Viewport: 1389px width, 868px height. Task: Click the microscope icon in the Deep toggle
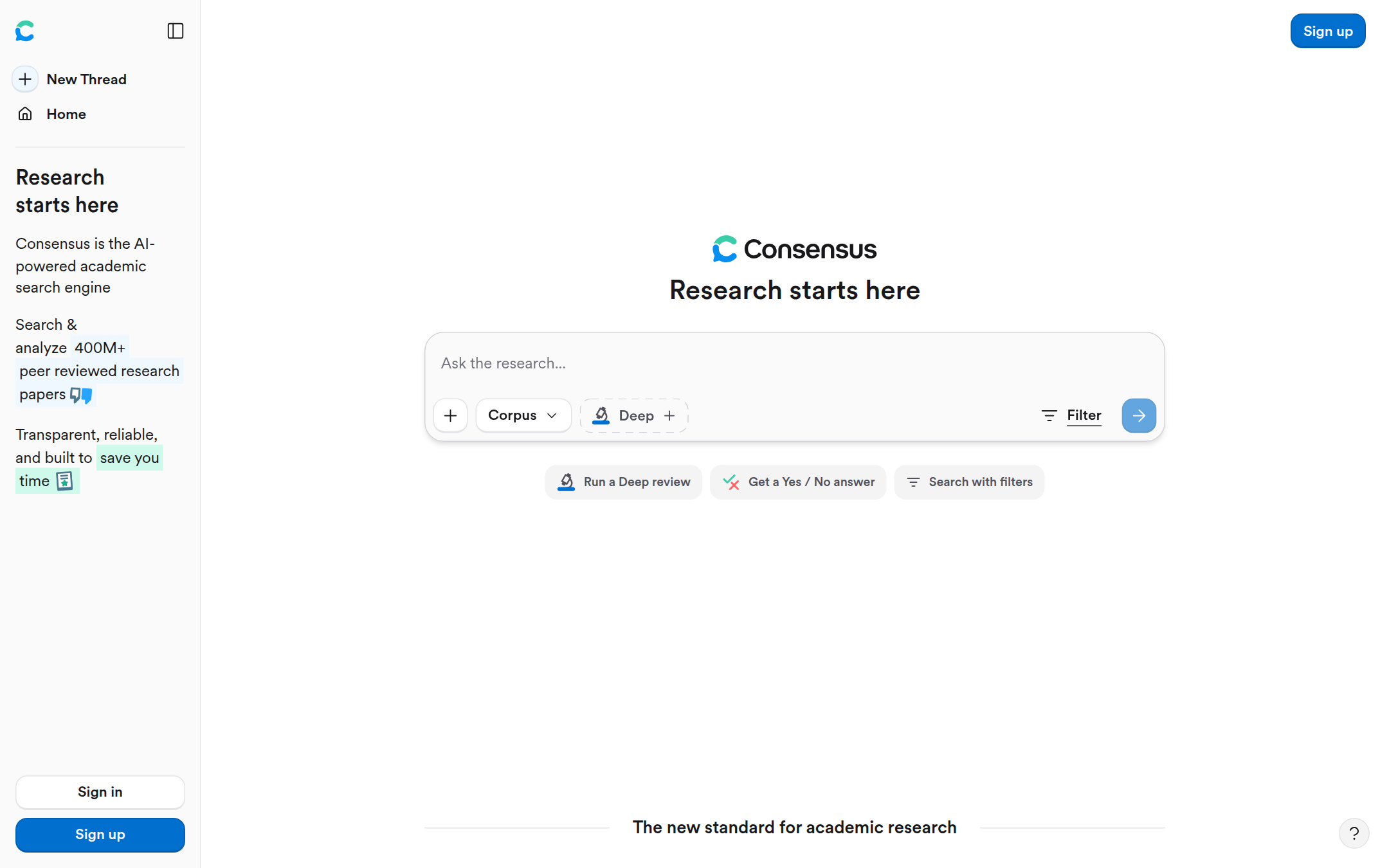pos(601,415)
